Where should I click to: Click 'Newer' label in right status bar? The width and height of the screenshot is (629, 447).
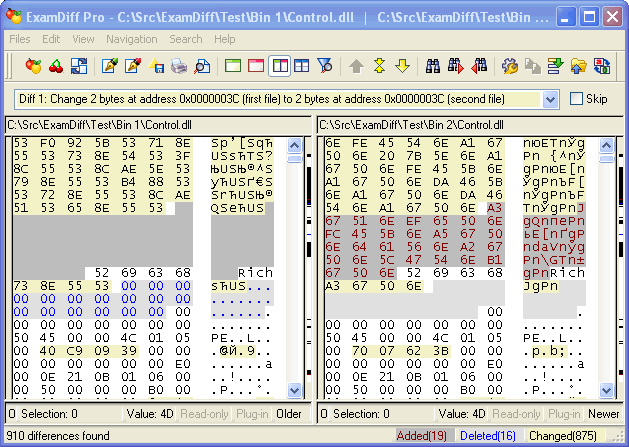coord(603,414)
